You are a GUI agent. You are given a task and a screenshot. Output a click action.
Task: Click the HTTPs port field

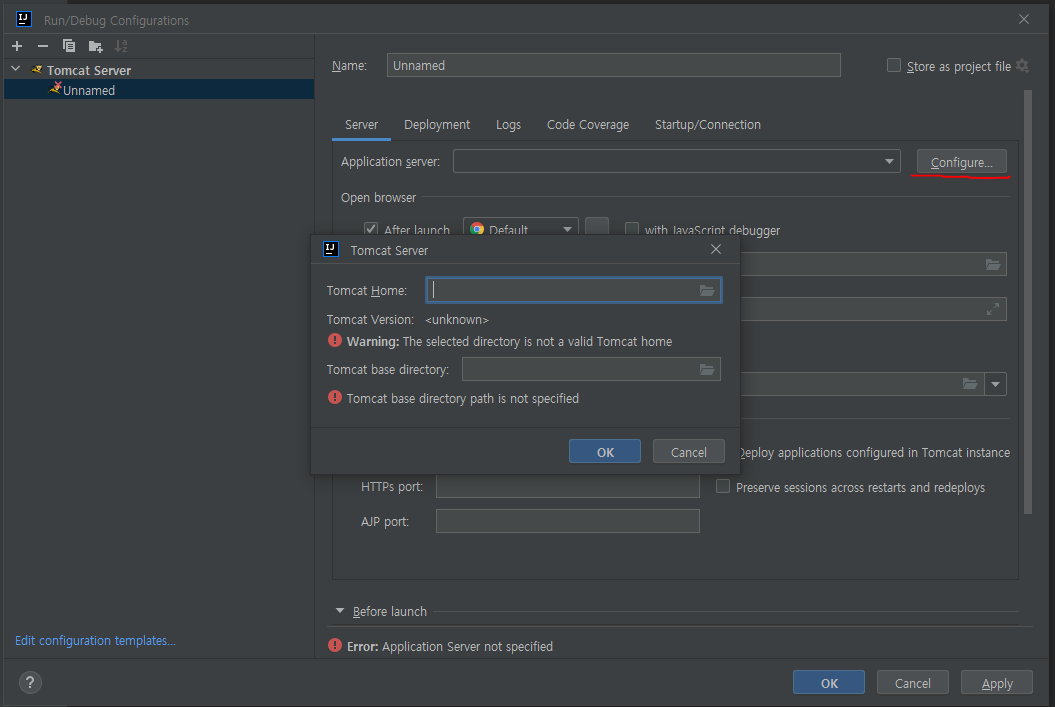[x=567, y=486]
